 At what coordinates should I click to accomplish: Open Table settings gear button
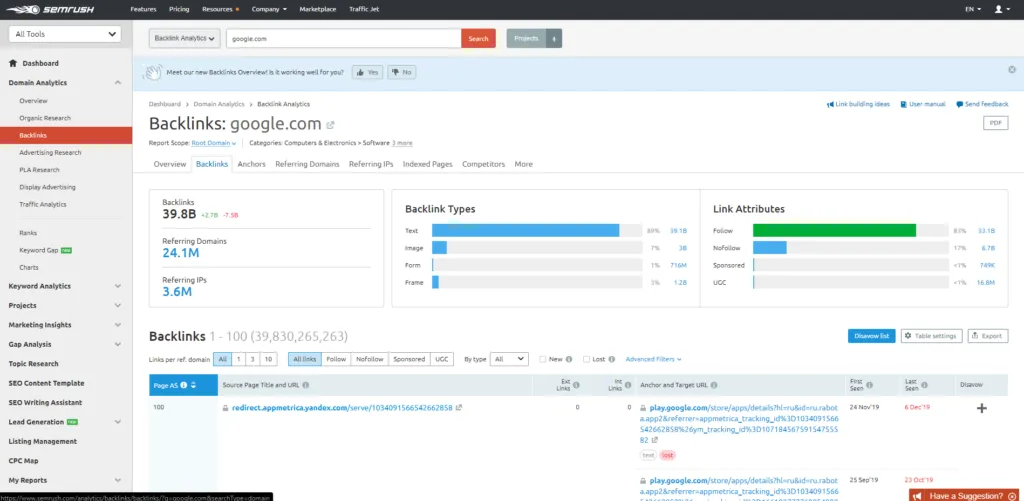[x=931, y=336]
